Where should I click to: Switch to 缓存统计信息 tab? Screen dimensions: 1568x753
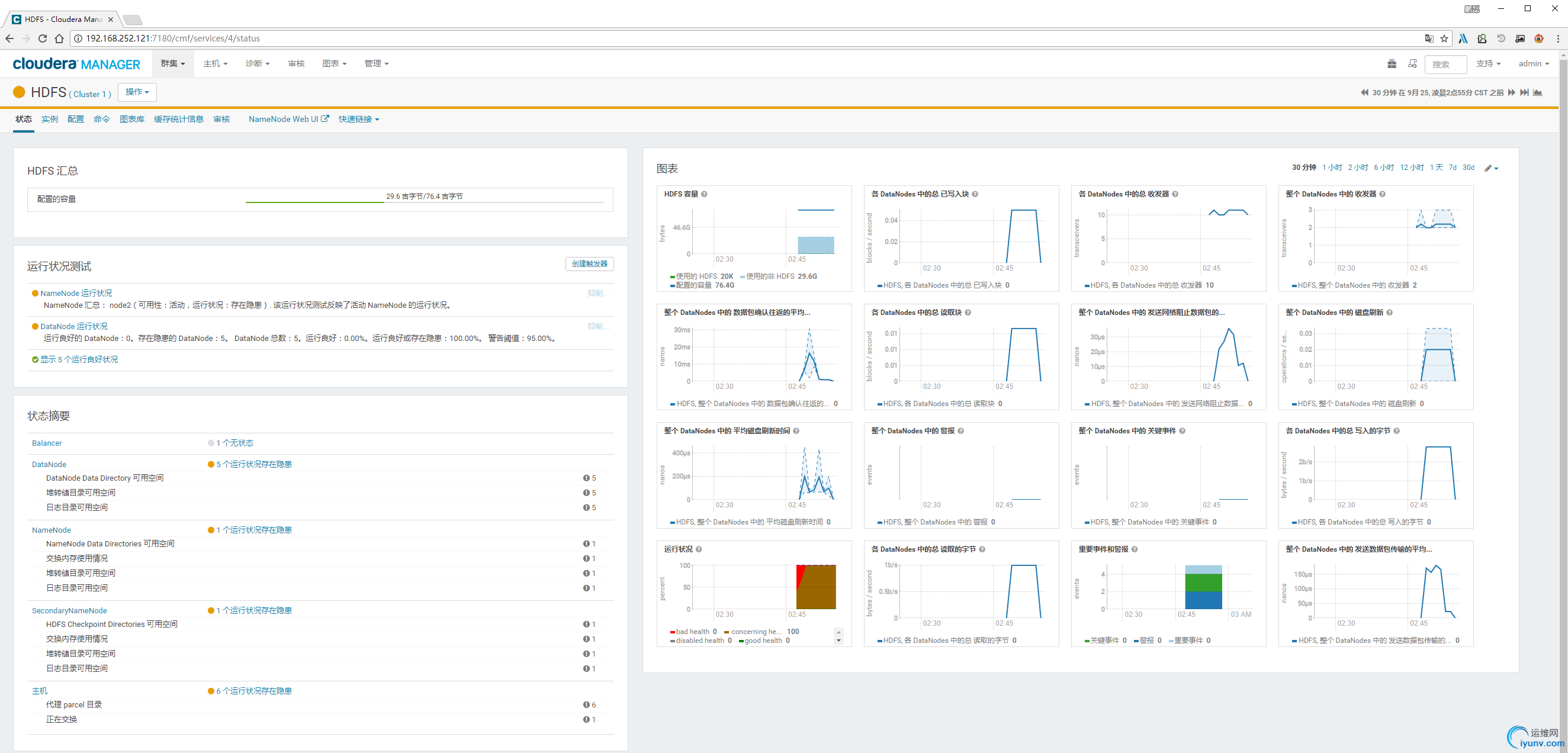pos(179,120)
